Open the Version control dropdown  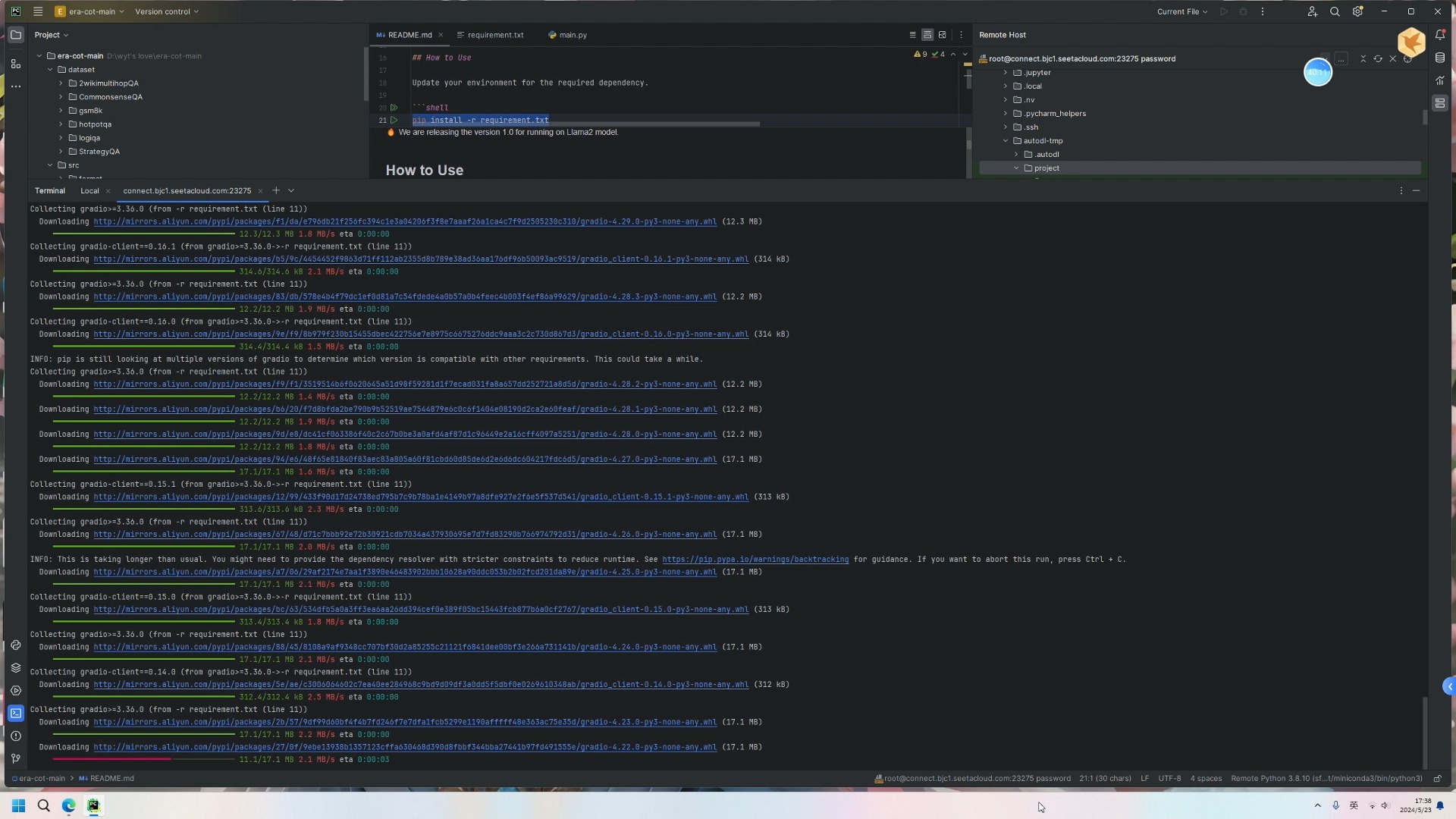tap(167, 11)
